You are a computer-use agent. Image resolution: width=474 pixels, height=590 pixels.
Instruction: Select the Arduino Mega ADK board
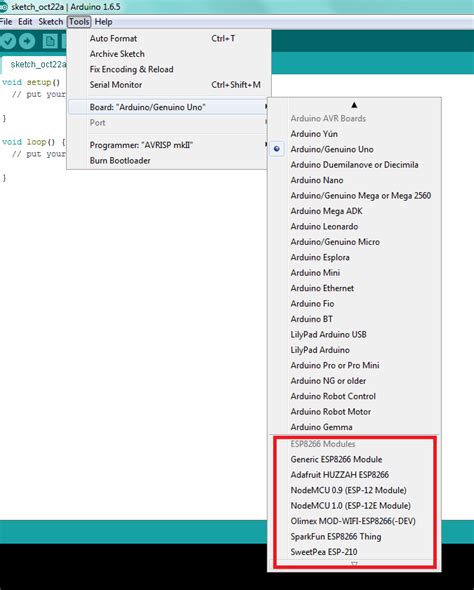point(355,211)
